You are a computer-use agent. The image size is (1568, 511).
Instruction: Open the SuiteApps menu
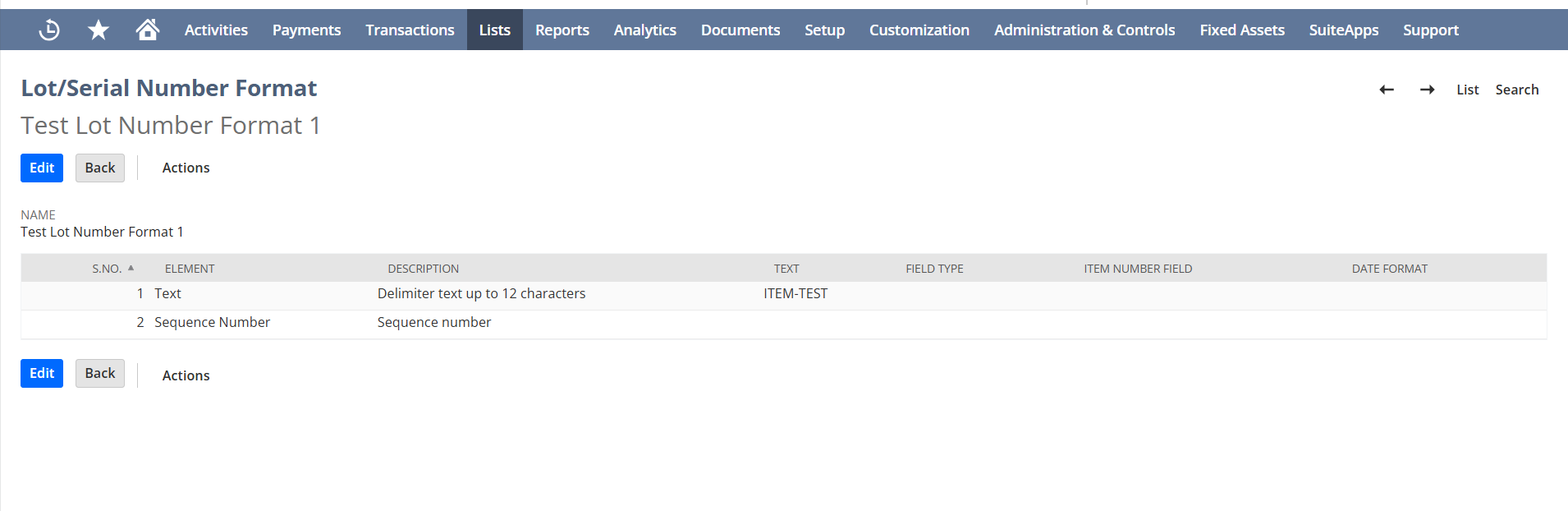coord(1343,30)
